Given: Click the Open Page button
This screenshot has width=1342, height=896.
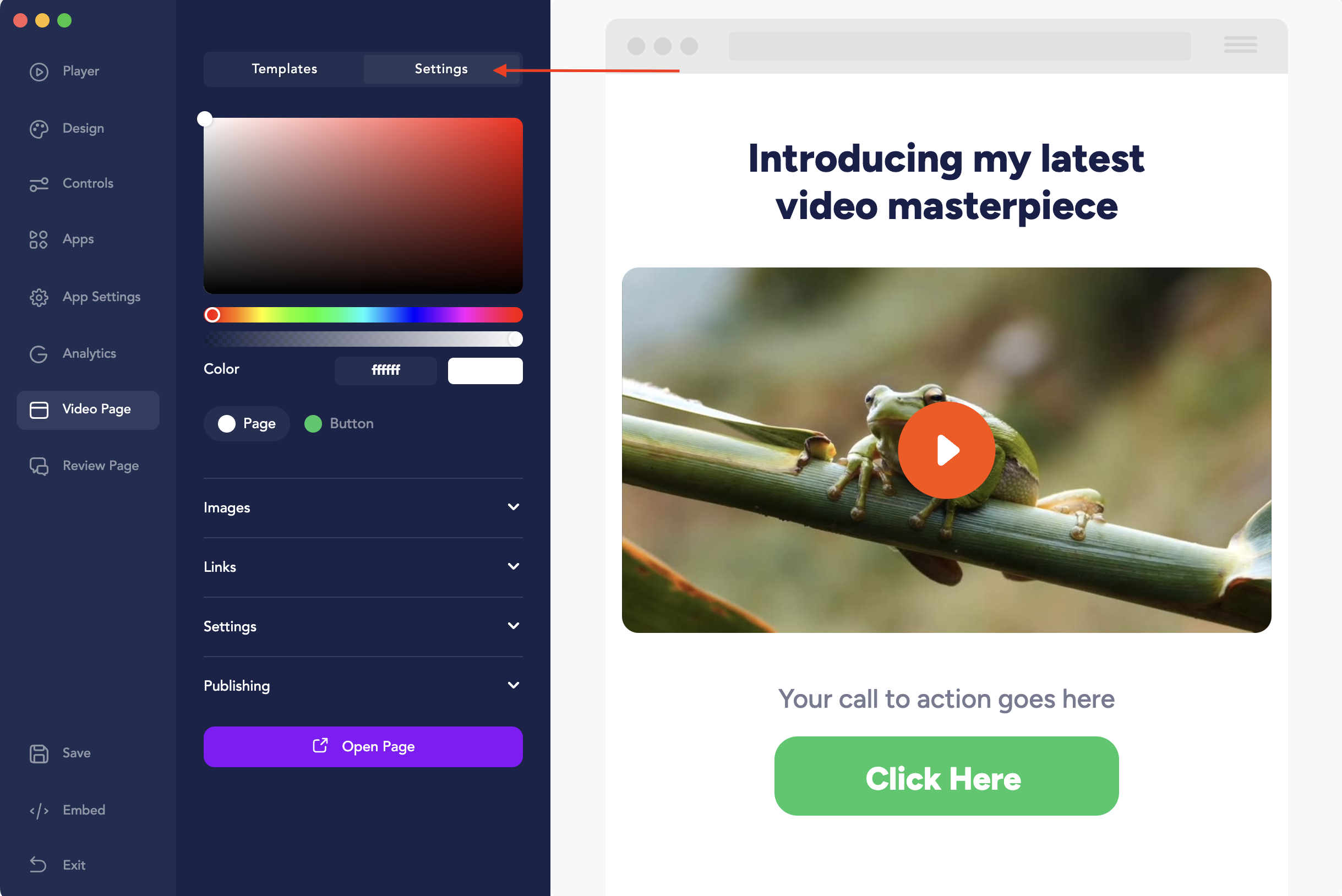Looking at the screenshot, I should (x=363, y=747).
